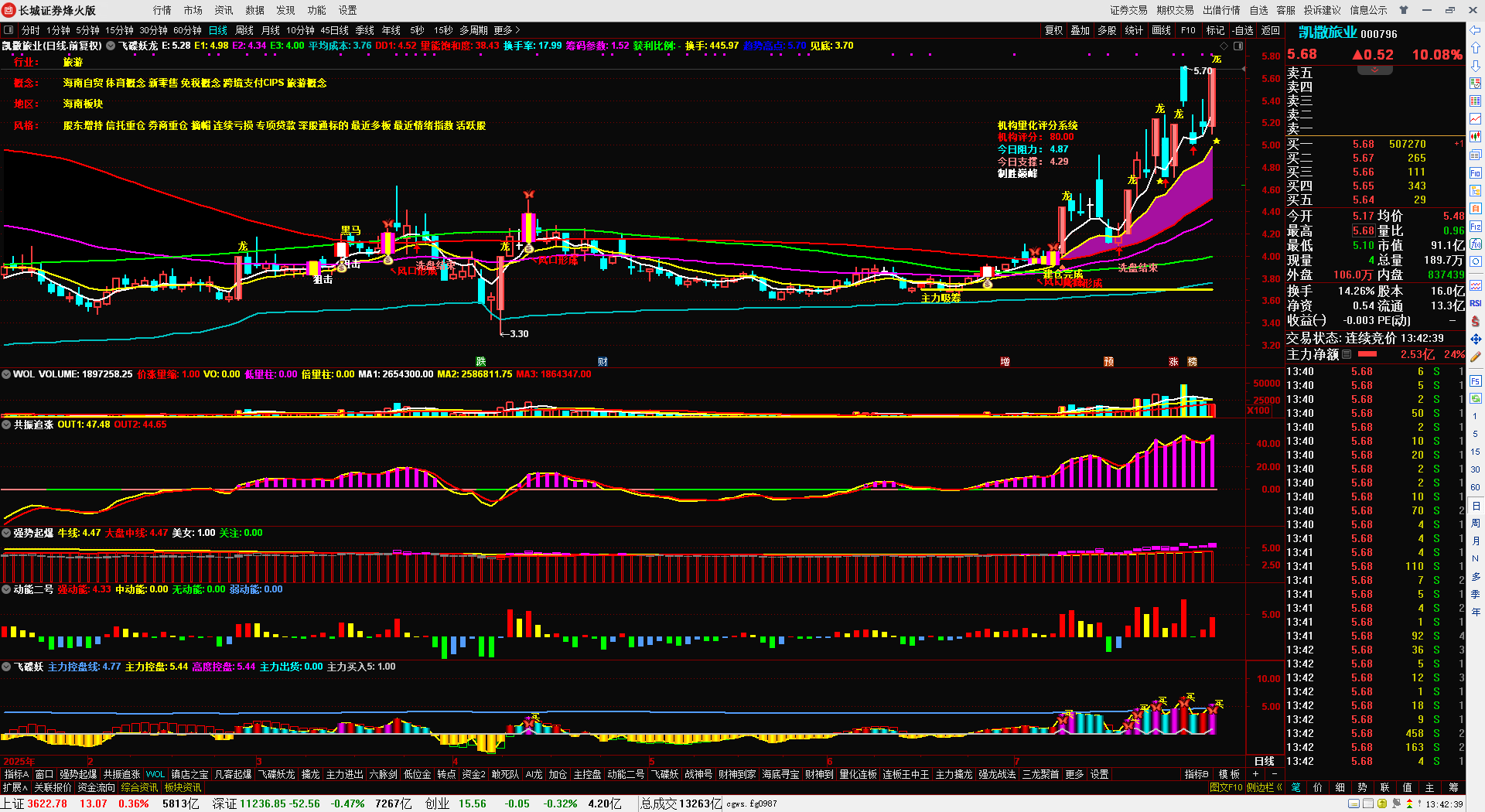
Task: Open the self-selected stocks icon
Action: 1476,208
